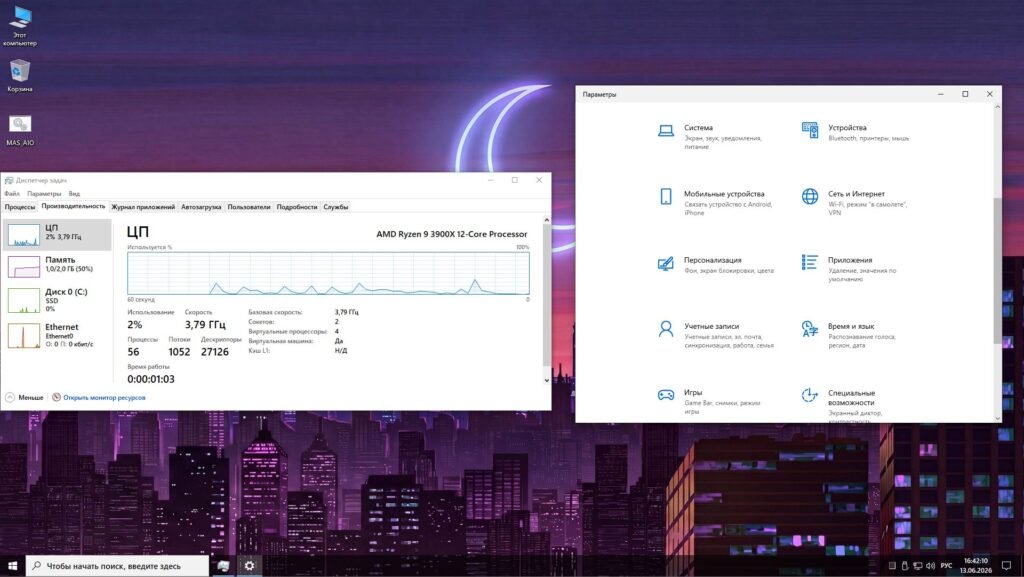
Task: Open Windows Start button
Action: [x=12, y=566]
